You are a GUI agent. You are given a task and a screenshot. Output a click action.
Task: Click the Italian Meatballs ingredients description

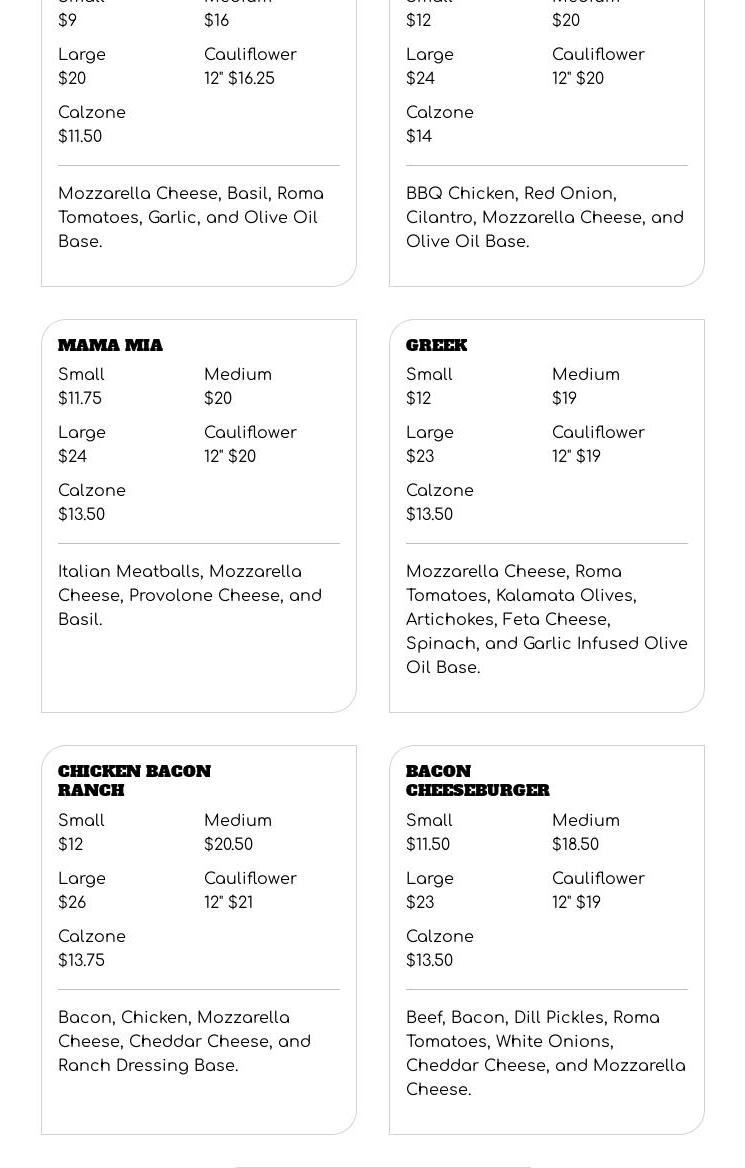coord(190,596)
